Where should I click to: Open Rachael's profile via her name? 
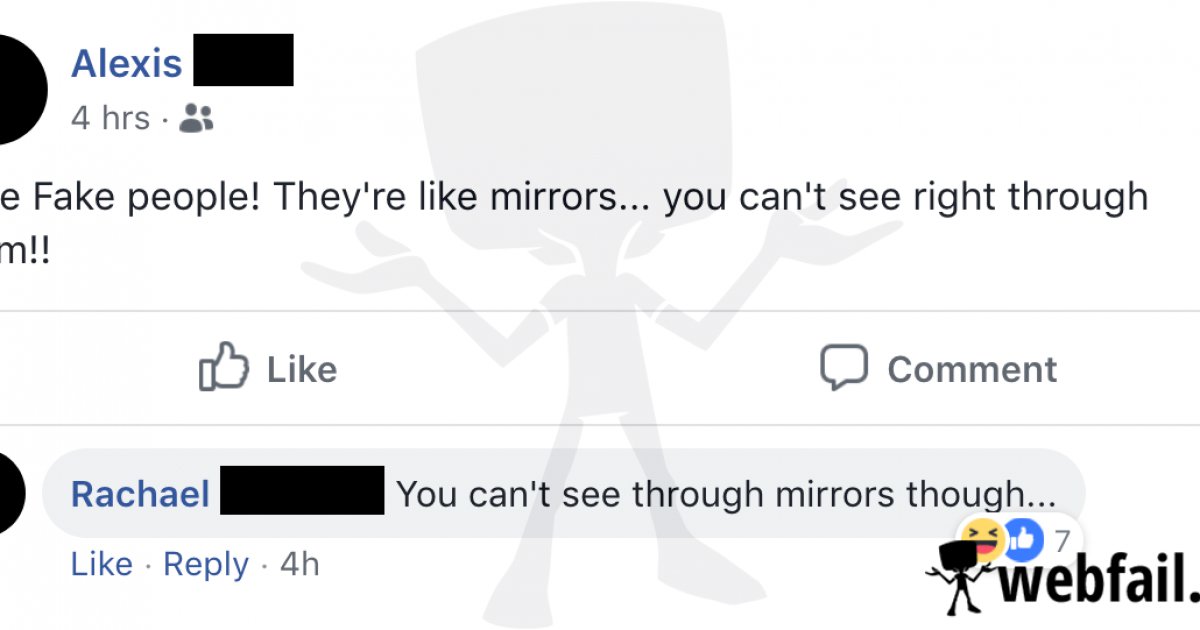pyautogui.click(x=140, y=493)
